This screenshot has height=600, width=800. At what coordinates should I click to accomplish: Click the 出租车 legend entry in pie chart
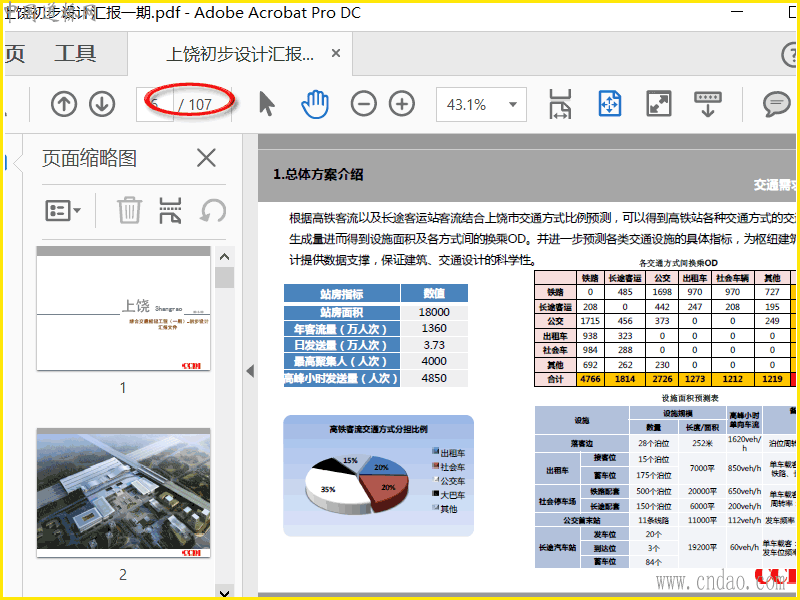coord(449,453)
